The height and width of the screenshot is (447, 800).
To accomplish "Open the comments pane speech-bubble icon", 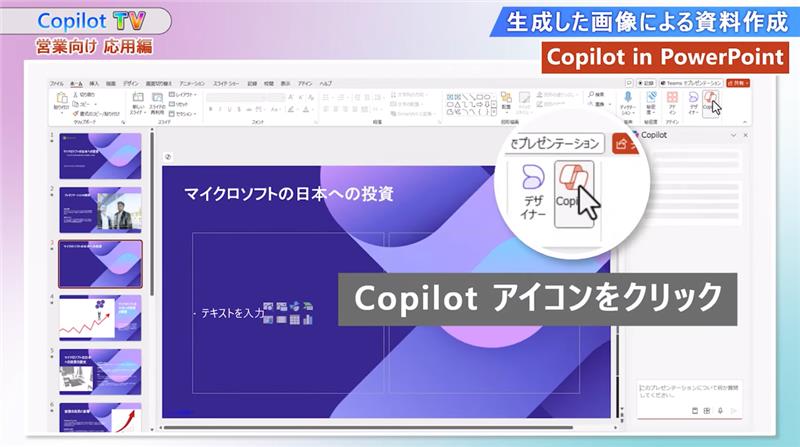I will pyautogui.click(x=629, y=83).
